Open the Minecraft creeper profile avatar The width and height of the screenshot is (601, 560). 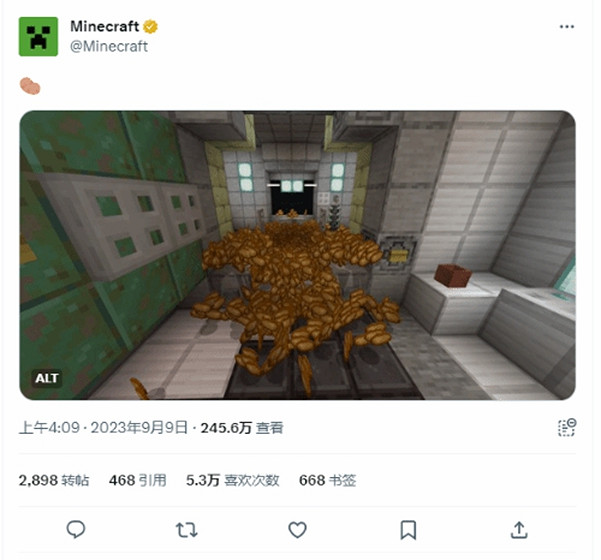click(38, 36)
